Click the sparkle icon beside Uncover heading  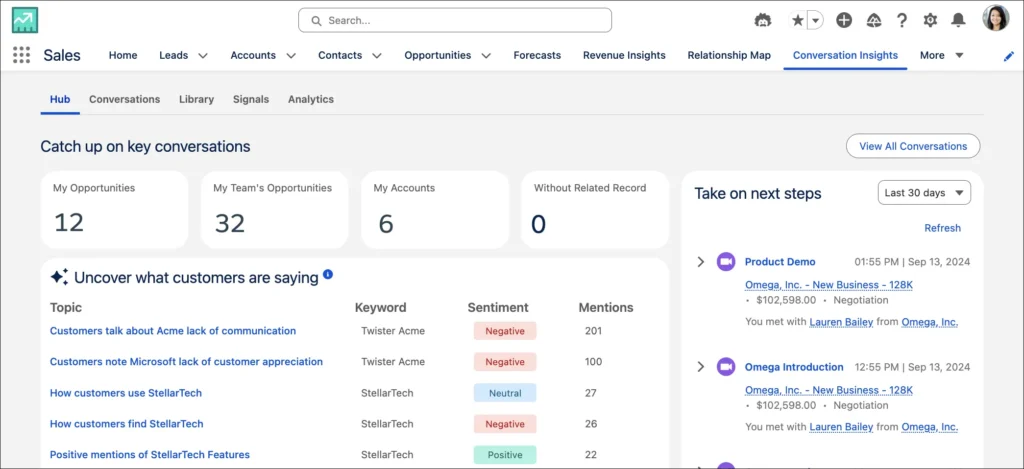[59, 277]
